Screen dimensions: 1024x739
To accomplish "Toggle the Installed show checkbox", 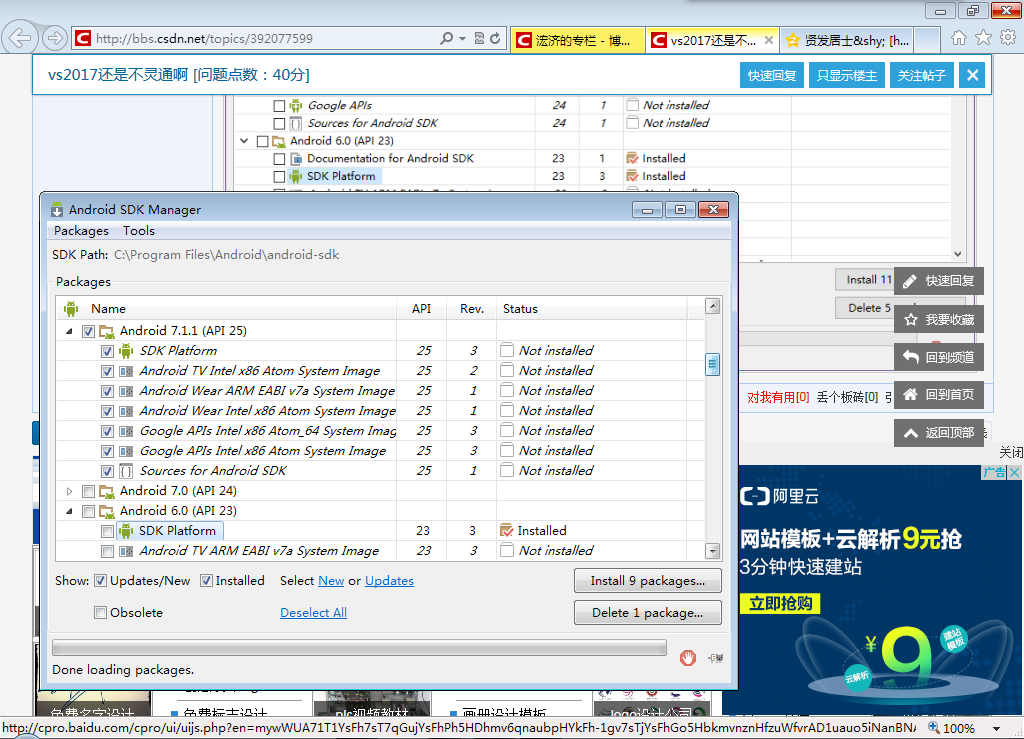I will pyautogui.click(x=206, y=580).
